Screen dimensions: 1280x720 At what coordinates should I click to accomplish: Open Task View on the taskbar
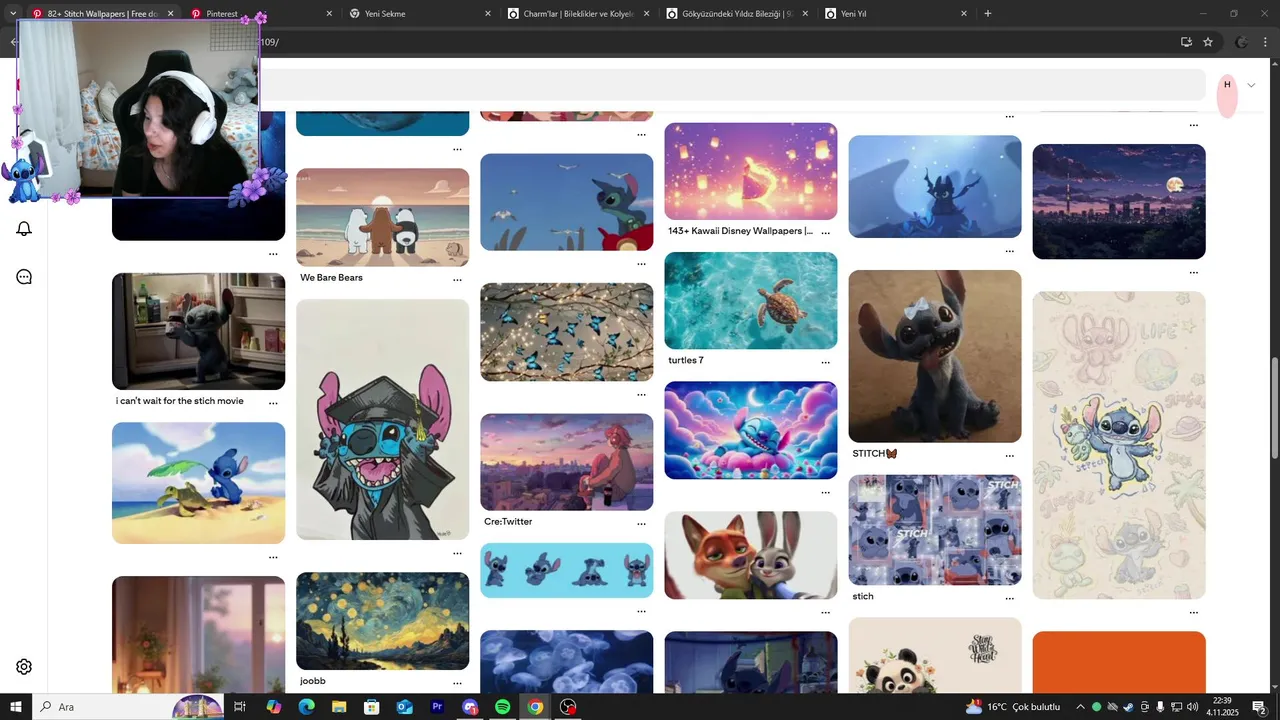(240, 707)
